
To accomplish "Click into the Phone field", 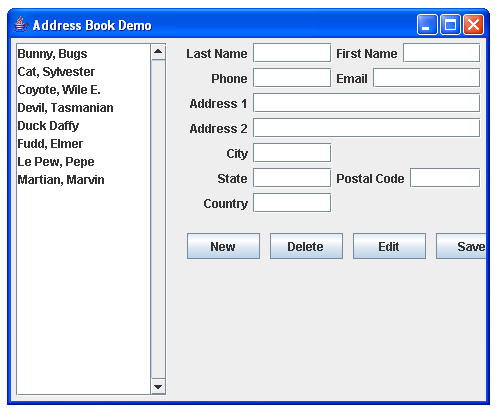I will coord(292,78).
